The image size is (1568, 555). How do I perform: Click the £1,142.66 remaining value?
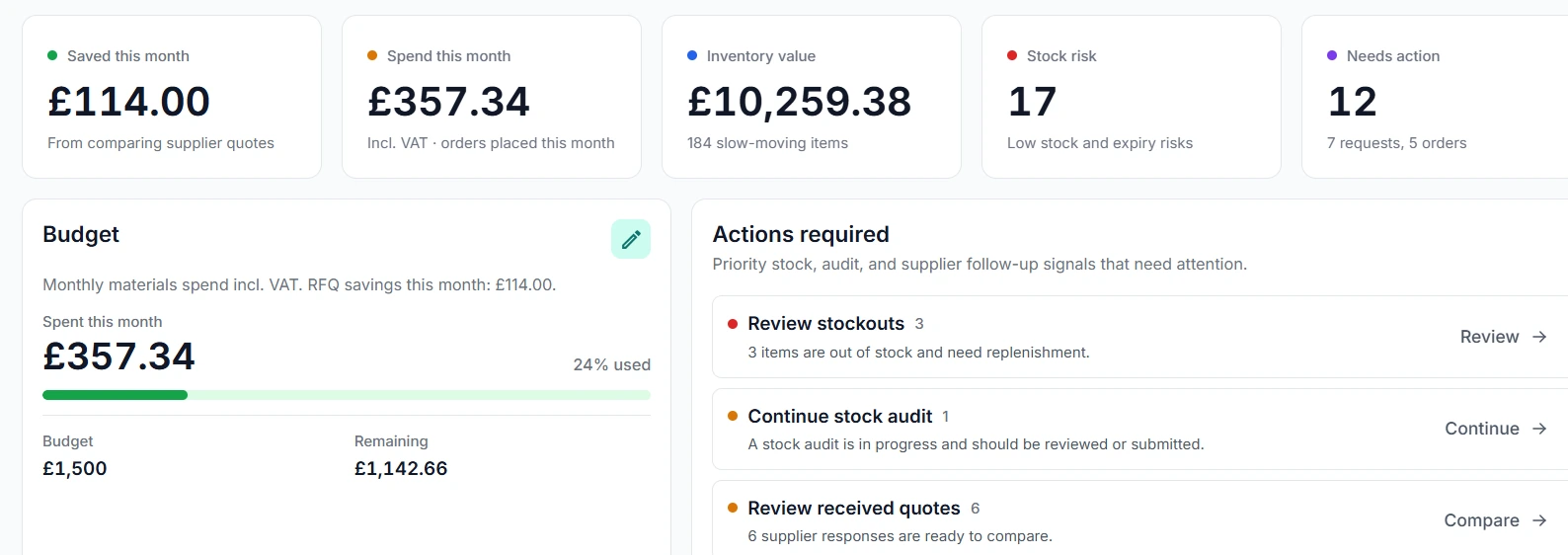click(x=401, y=468)
